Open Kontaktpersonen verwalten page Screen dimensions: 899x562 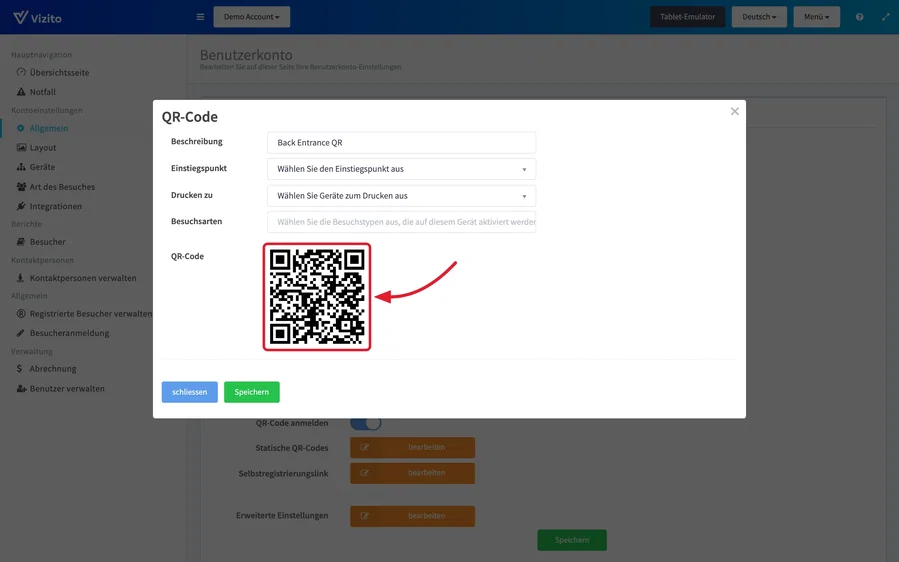83,278
